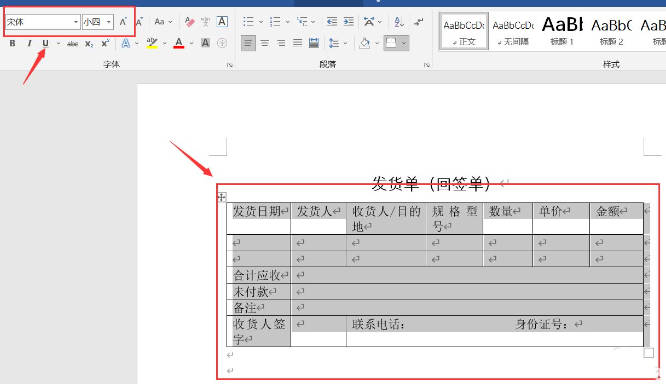
Task: Toggle italic formatting
Action: point(29,43)
